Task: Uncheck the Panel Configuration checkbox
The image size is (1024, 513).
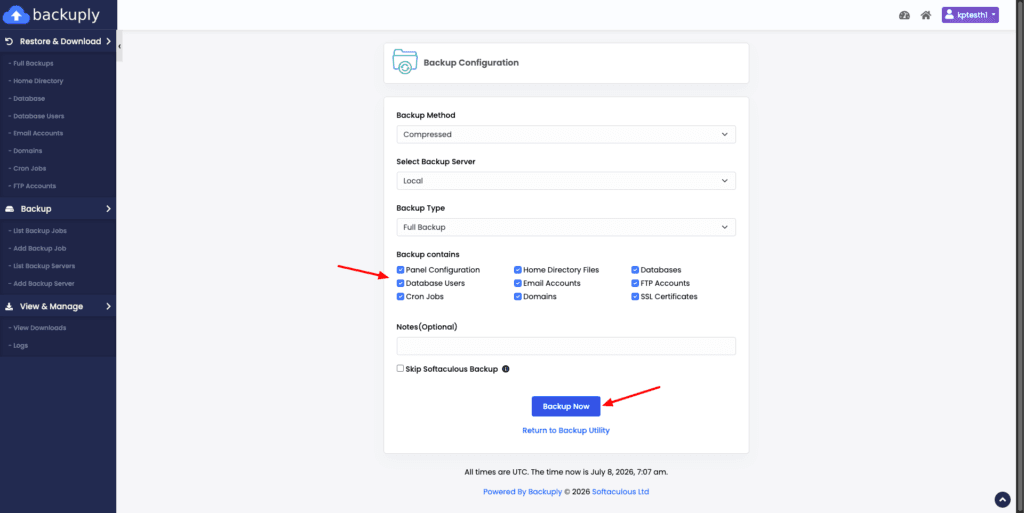Action: coord(400,270)
